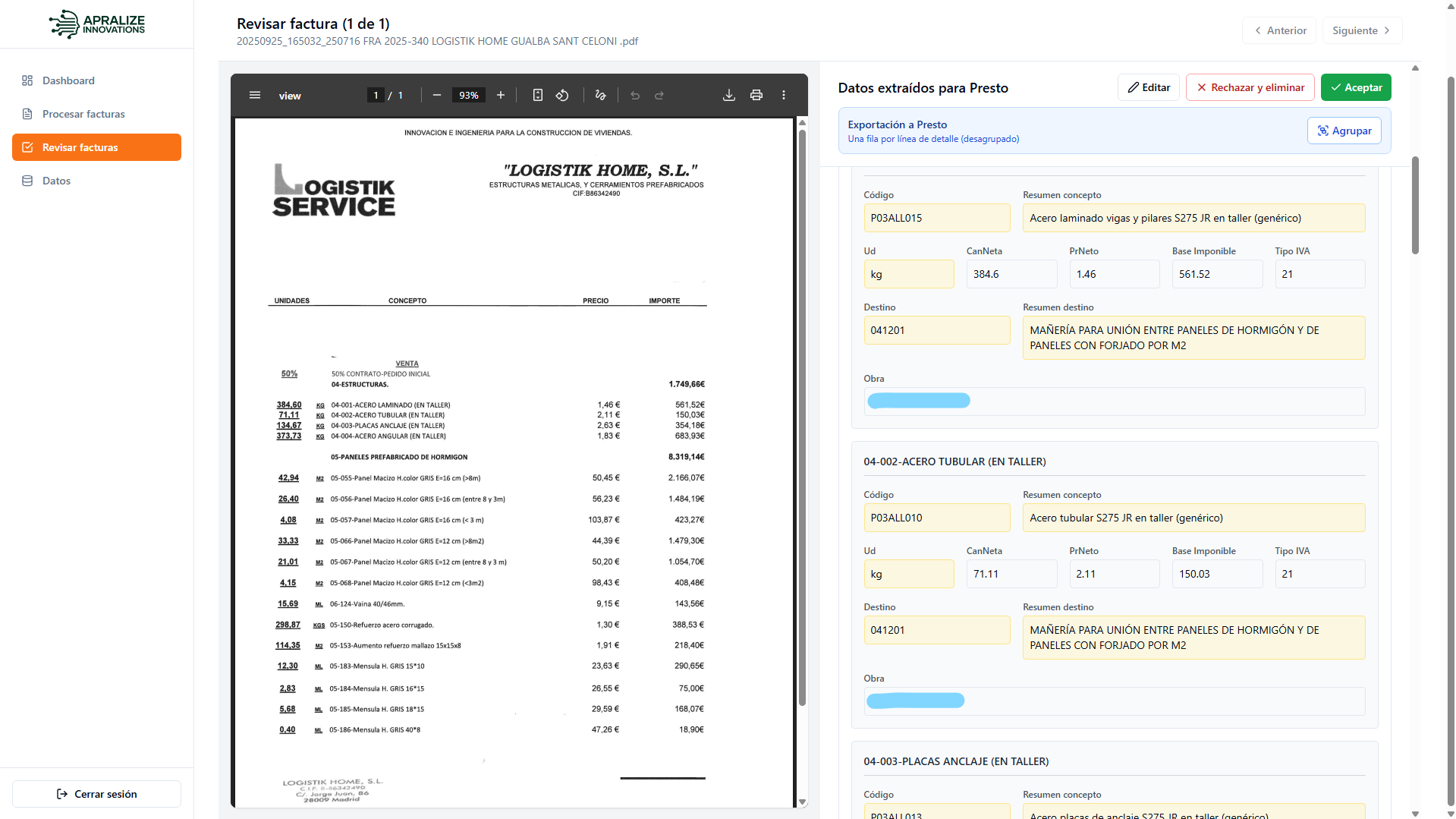Click Base Imponible field 561.52
Viewport: 1456px width, 819px height.
tap(1217, 274)
